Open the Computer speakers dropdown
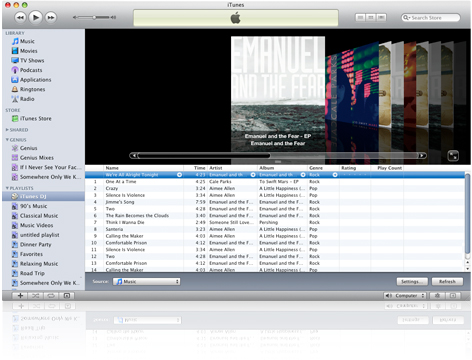472x360 pixels. pyautogui.click(x=405, y=296)
